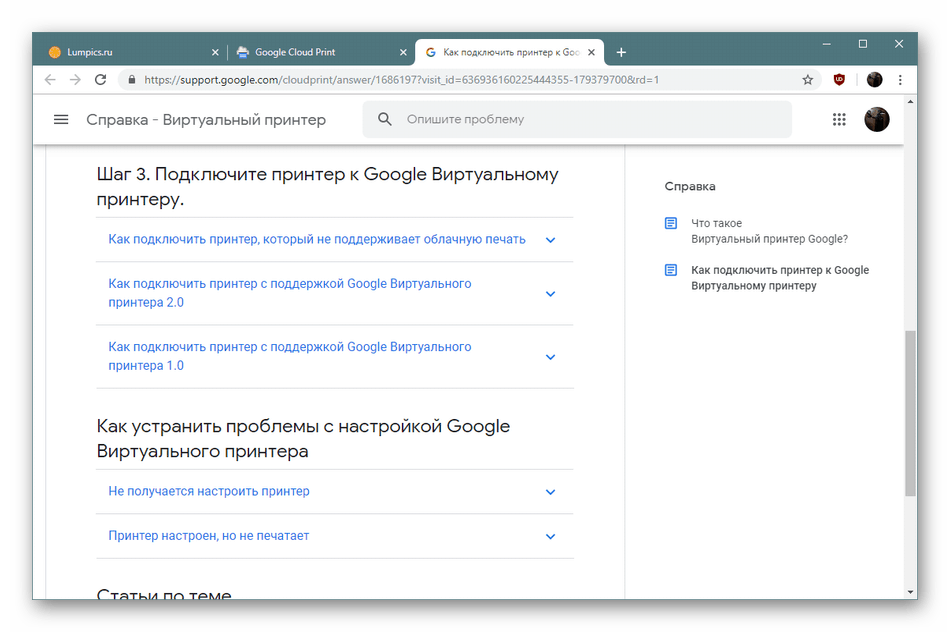This screenshot has height=632, width=950.
Task: Open the Chrome three-dot menu
Action: (x=900, y=80)
